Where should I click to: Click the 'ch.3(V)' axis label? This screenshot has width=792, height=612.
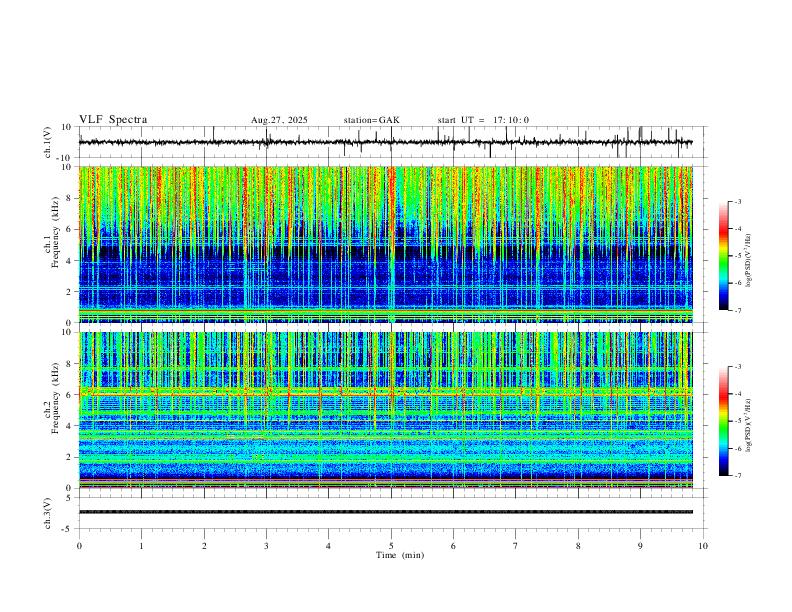click(x=48, y=513)
